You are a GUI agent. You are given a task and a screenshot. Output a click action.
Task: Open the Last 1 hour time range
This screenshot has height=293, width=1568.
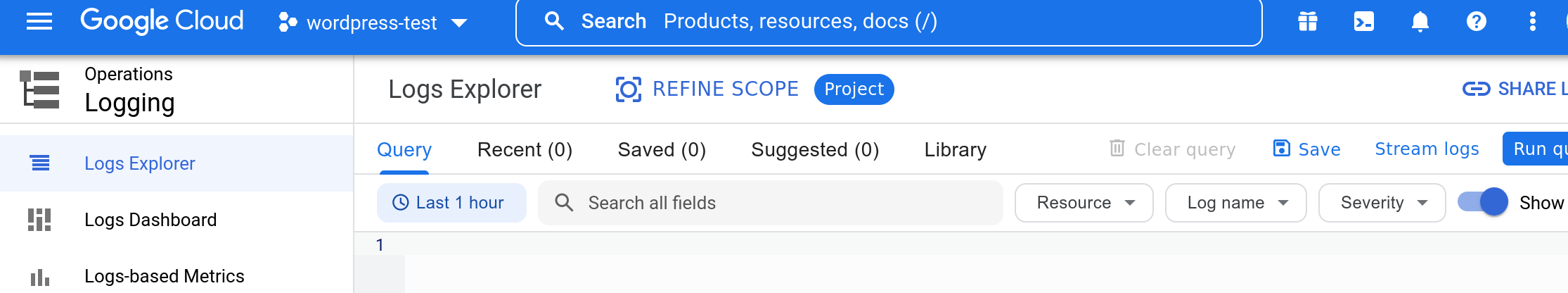pyautogui.click(x=451, y=203)
